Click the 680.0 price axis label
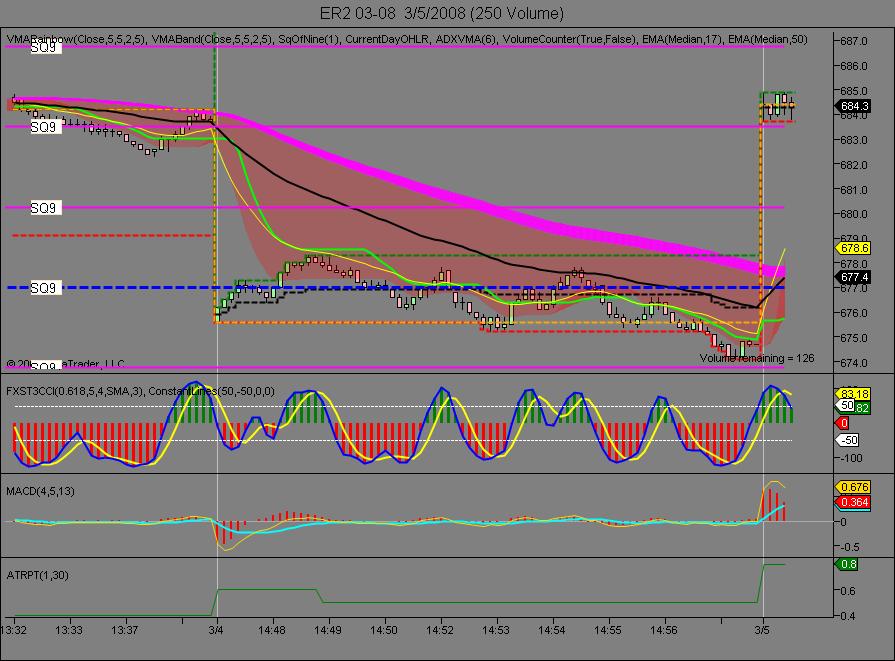895x661 pixels. pyautogui.click(x=854, y=214)
